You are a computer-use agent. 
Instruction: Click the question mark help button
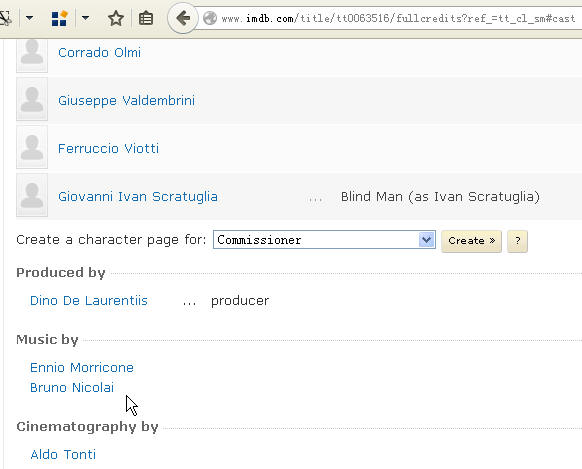tap(517, 241)
